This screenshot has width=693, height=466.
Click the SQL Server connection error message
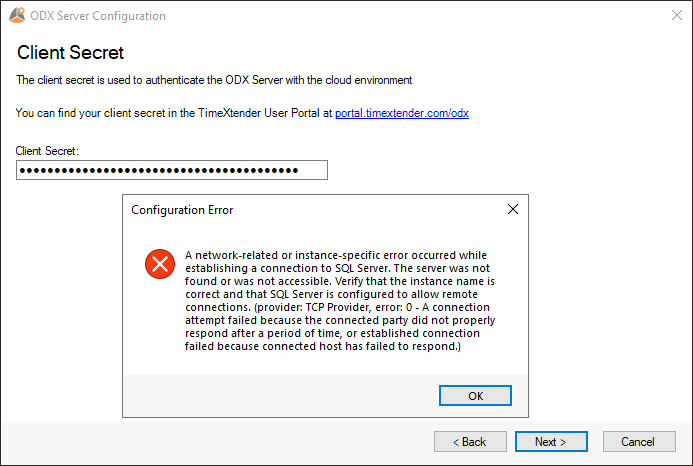click(x=340, y=301)
